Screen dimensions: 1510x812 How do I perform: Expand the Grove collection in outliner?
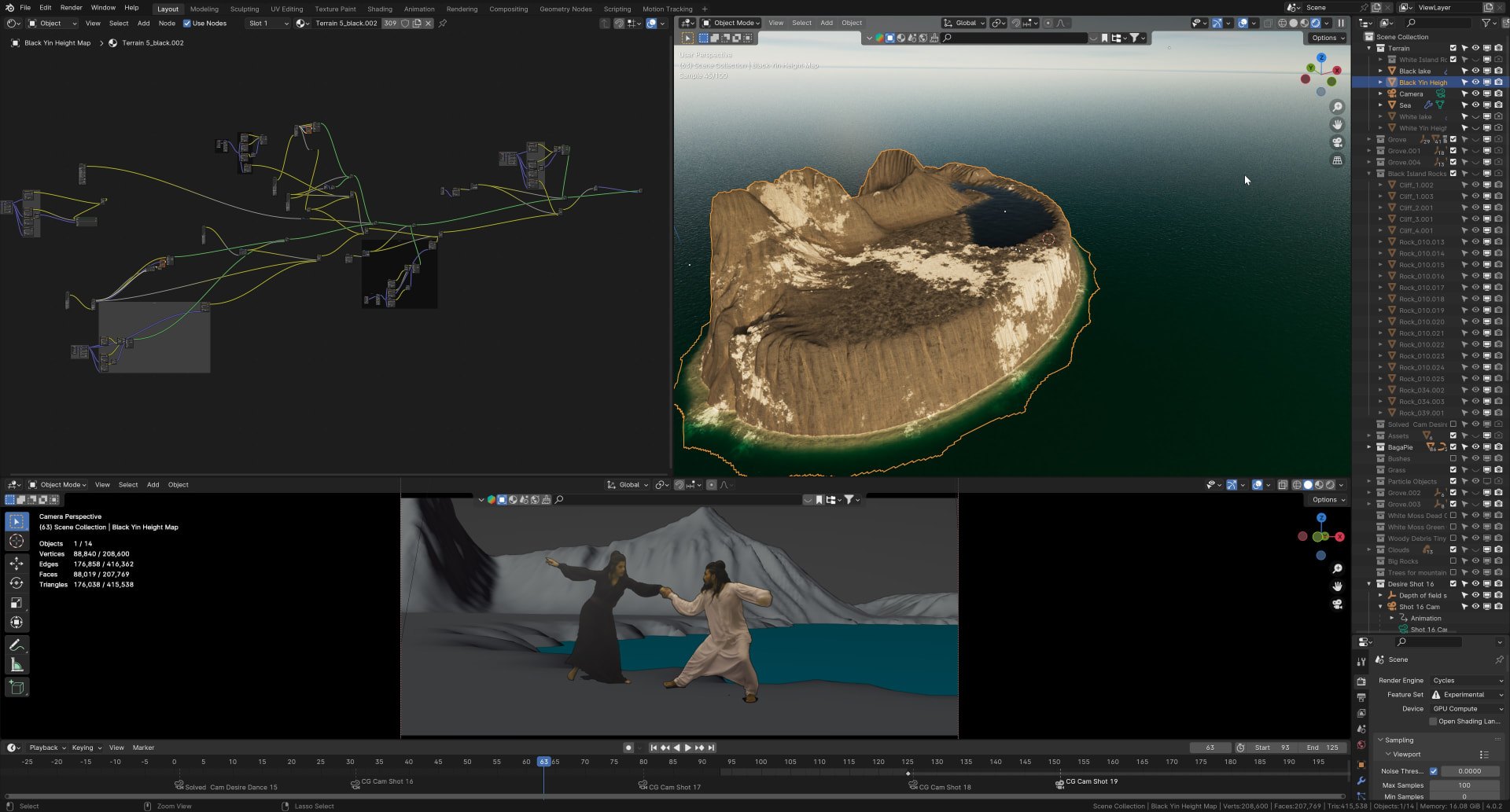(1369, 139)
